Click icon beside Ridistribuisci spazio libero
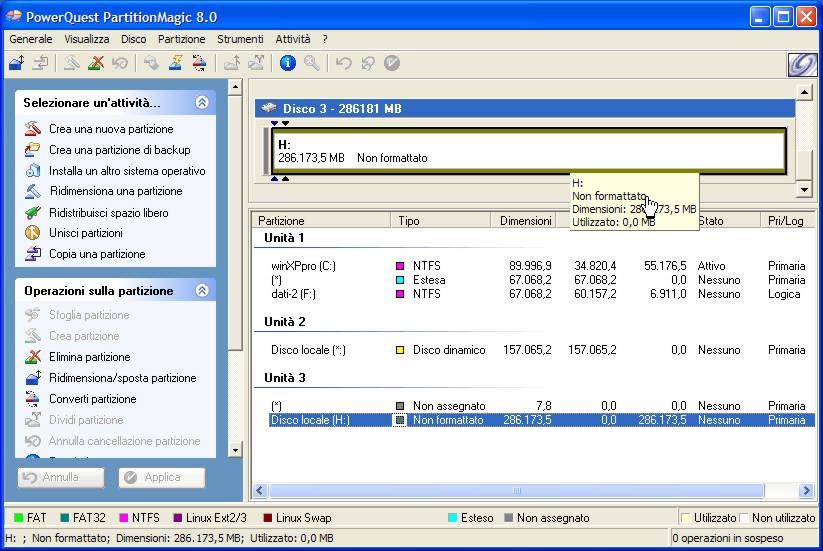Screen dimensions: 823x551 [x=33, y=213]
